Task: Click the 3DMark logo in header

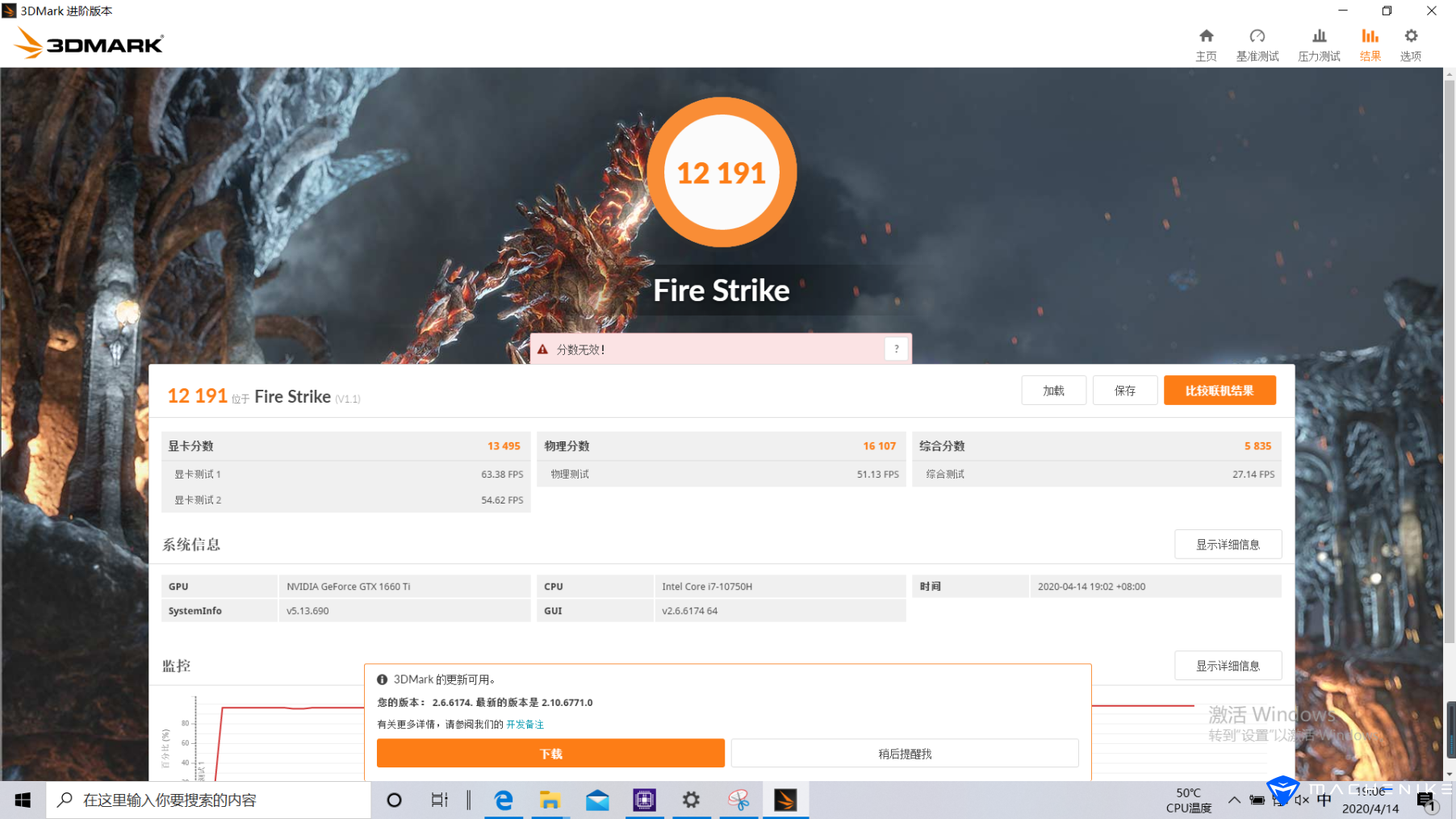Action: [89, 44]
